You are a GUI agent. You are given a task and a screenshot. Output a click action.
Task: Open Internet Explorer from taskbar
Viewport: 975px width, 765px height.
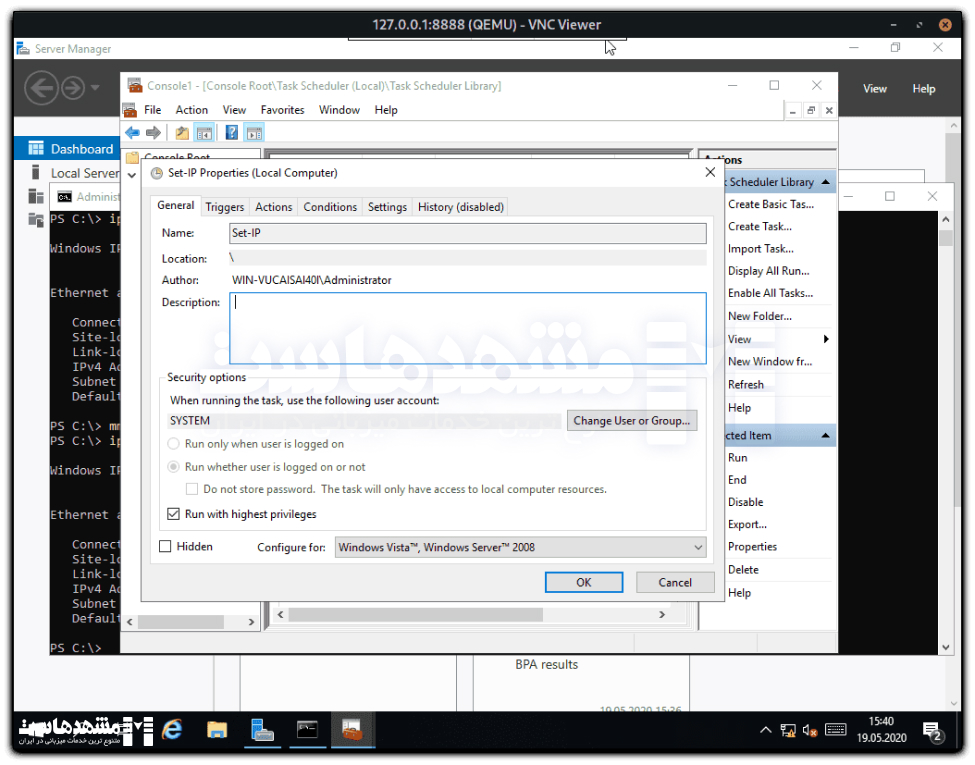(172, 731)
